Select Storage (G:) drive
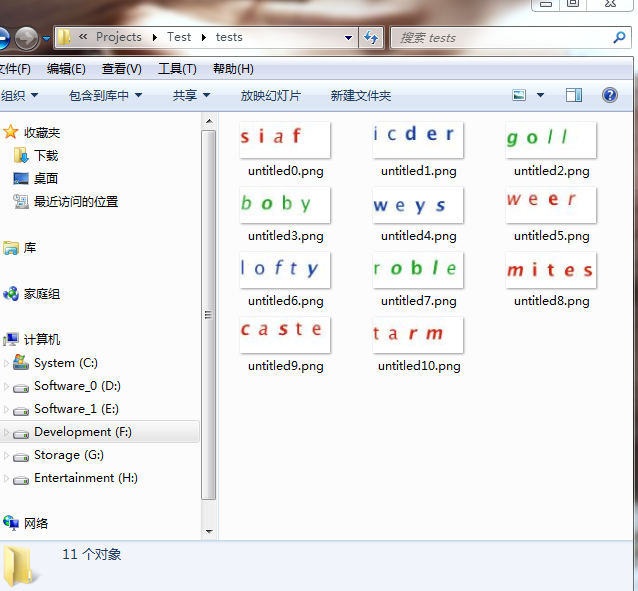Viewport: 638px width, 591px height. point(58,455)
